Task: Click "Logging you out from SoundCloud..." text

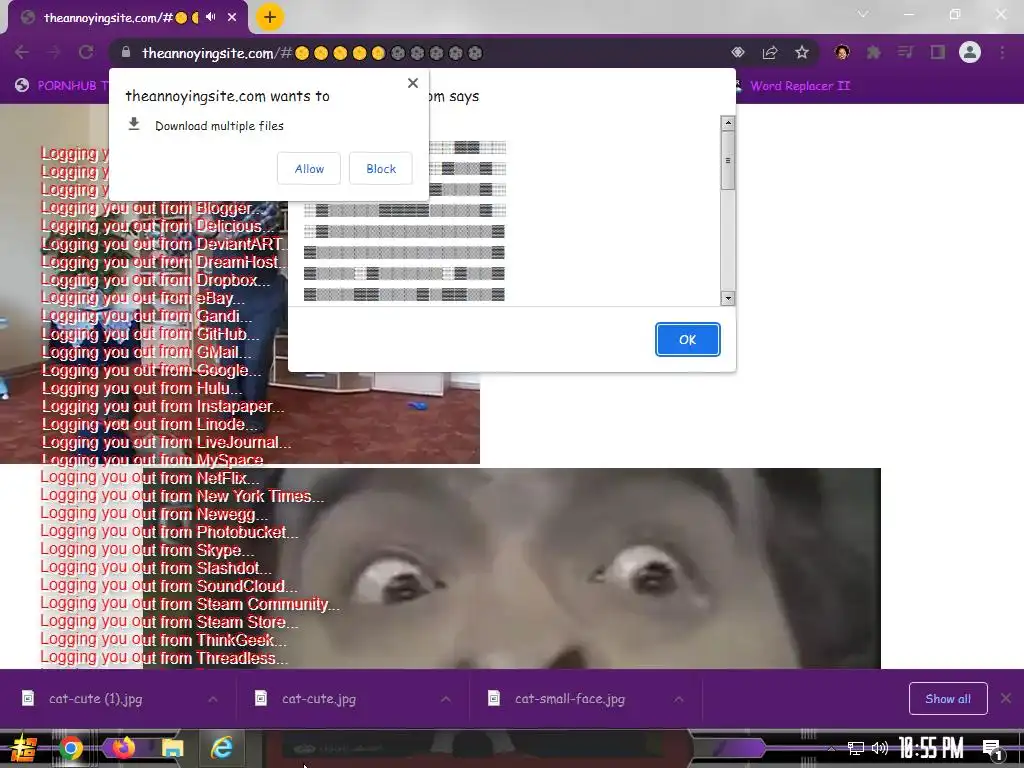Action: (x=168, y=586)
